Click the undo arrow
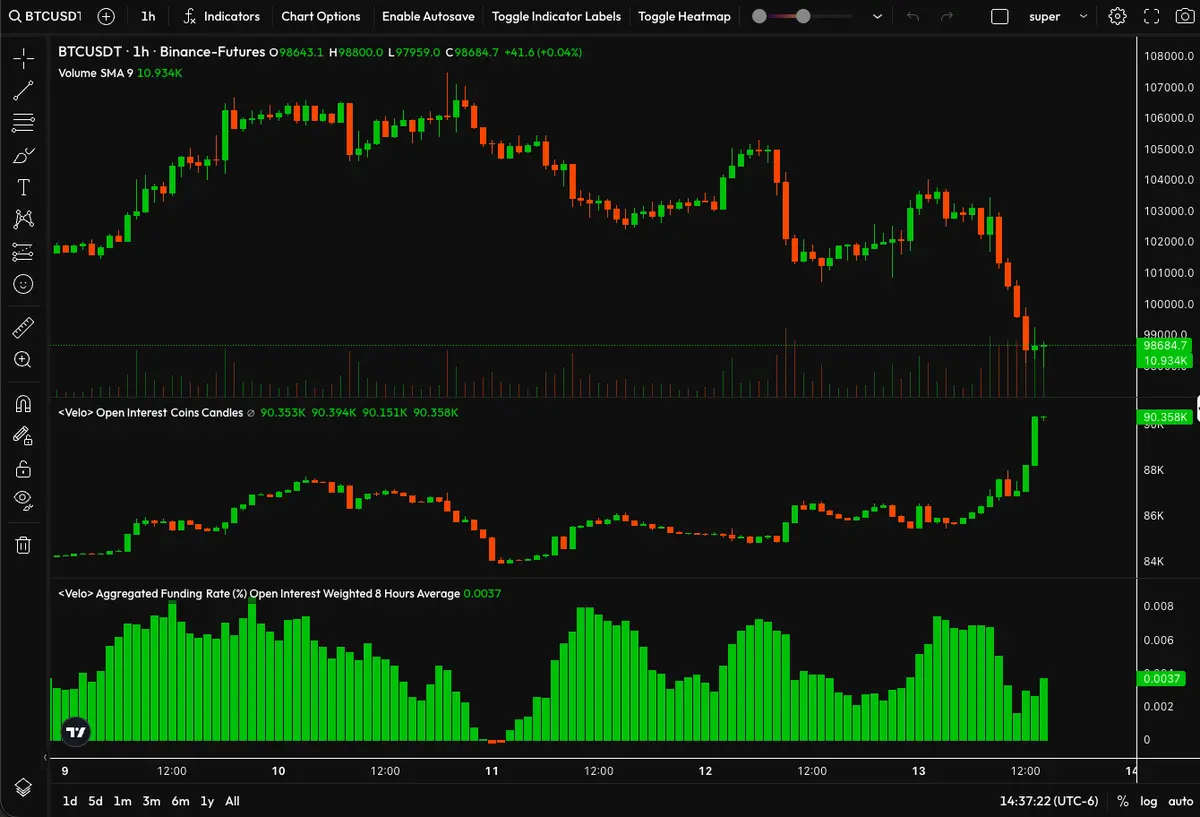Screen dimensions: 1200x817 [x=912, y=17]
